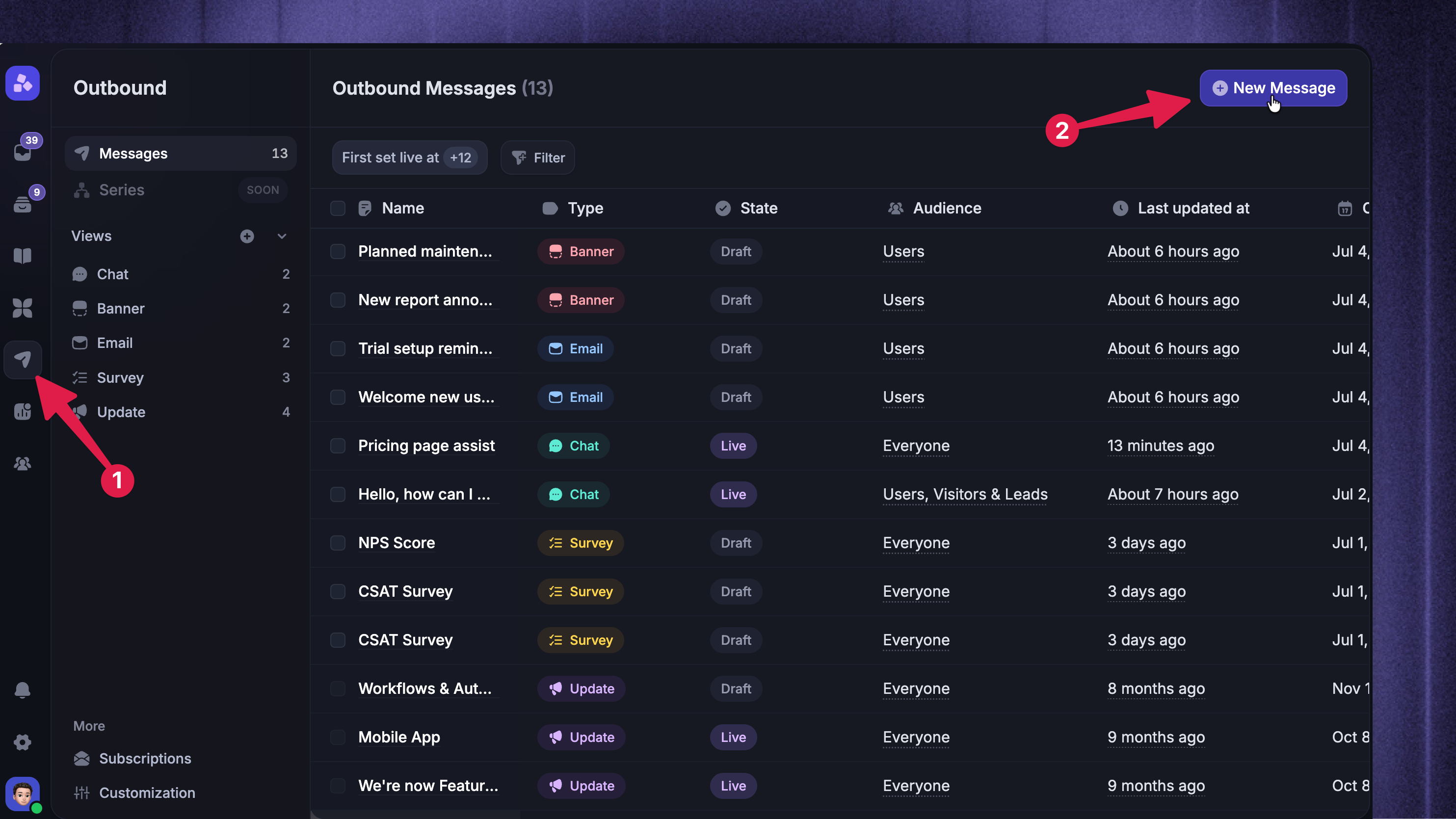Screen dimensions: 1456x819
Task: Open the NPS Score message
Action: pos(397,543)
